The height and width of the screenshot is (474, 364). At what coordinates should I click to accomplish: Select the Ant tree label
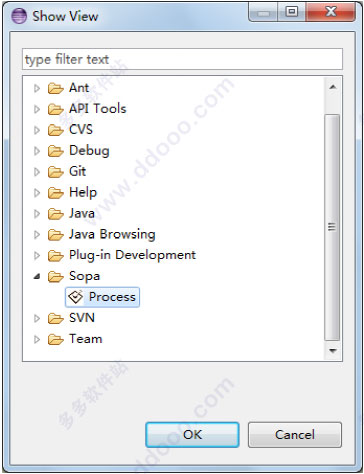[x=79, y=88]
